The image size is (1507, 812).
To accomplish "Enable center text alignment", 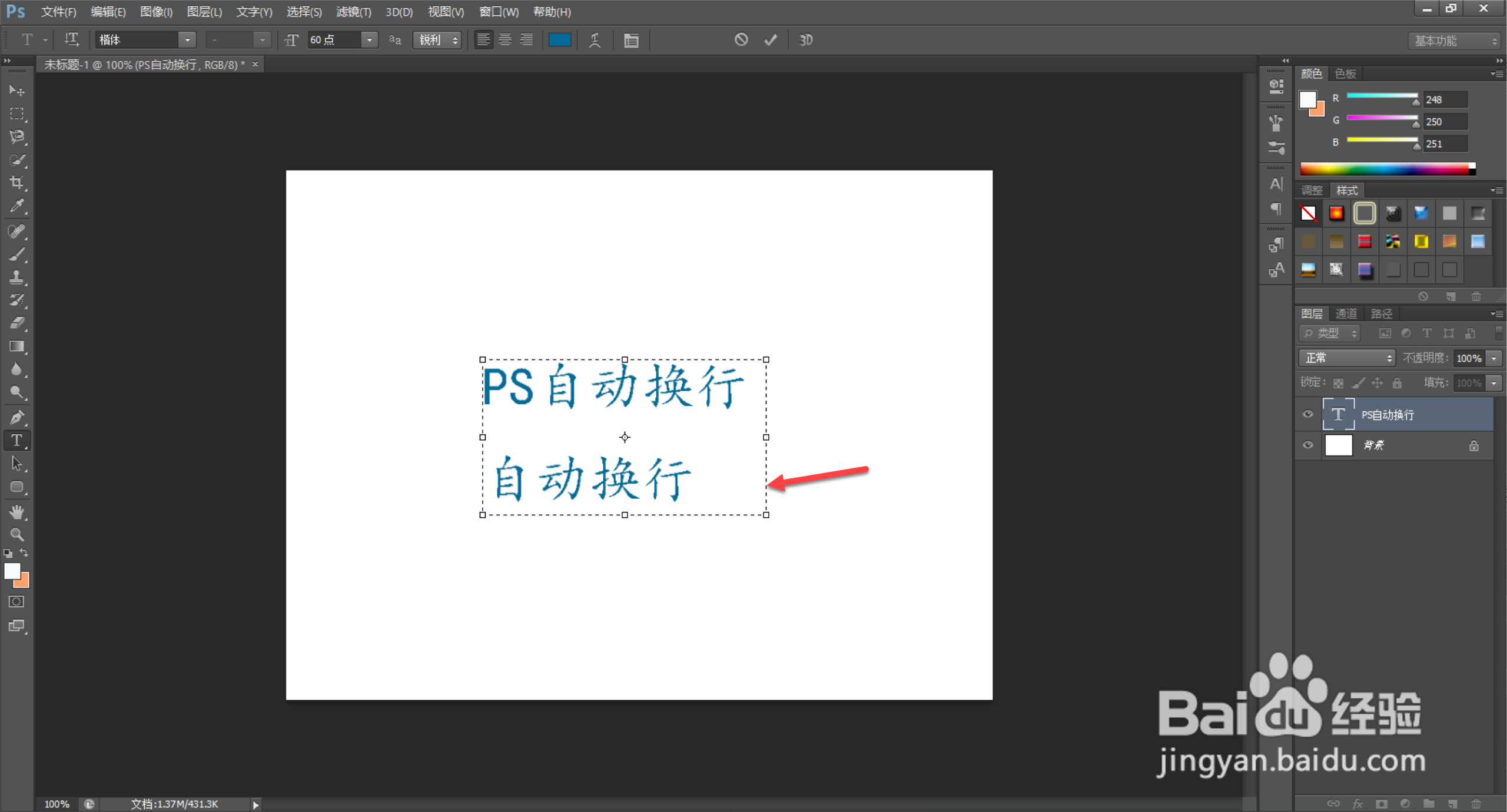I will [x=505, y=40].
